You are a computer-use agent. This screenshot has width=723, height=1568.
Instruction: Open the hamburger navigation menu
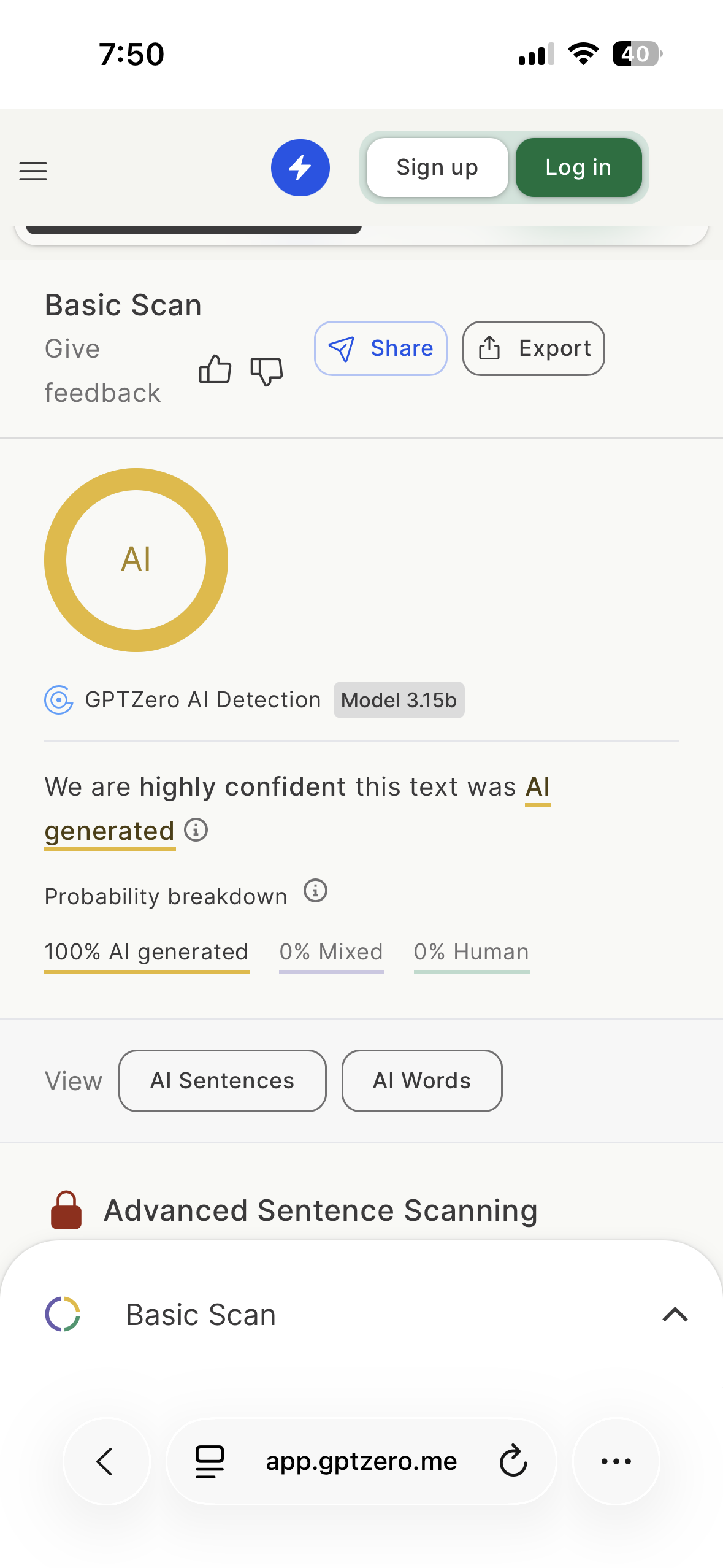tap(33, 171)
